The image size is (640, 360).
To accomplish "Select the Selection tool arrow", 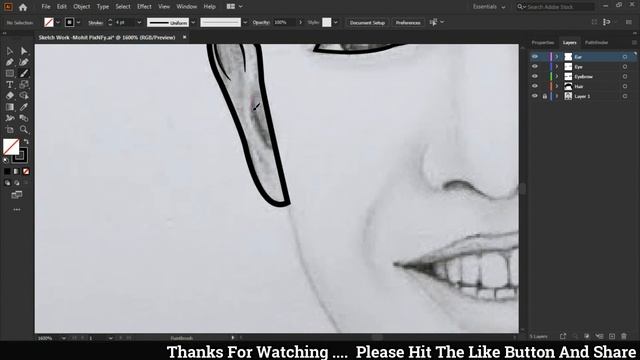I will pyautogui.click(x=9, y=51).
